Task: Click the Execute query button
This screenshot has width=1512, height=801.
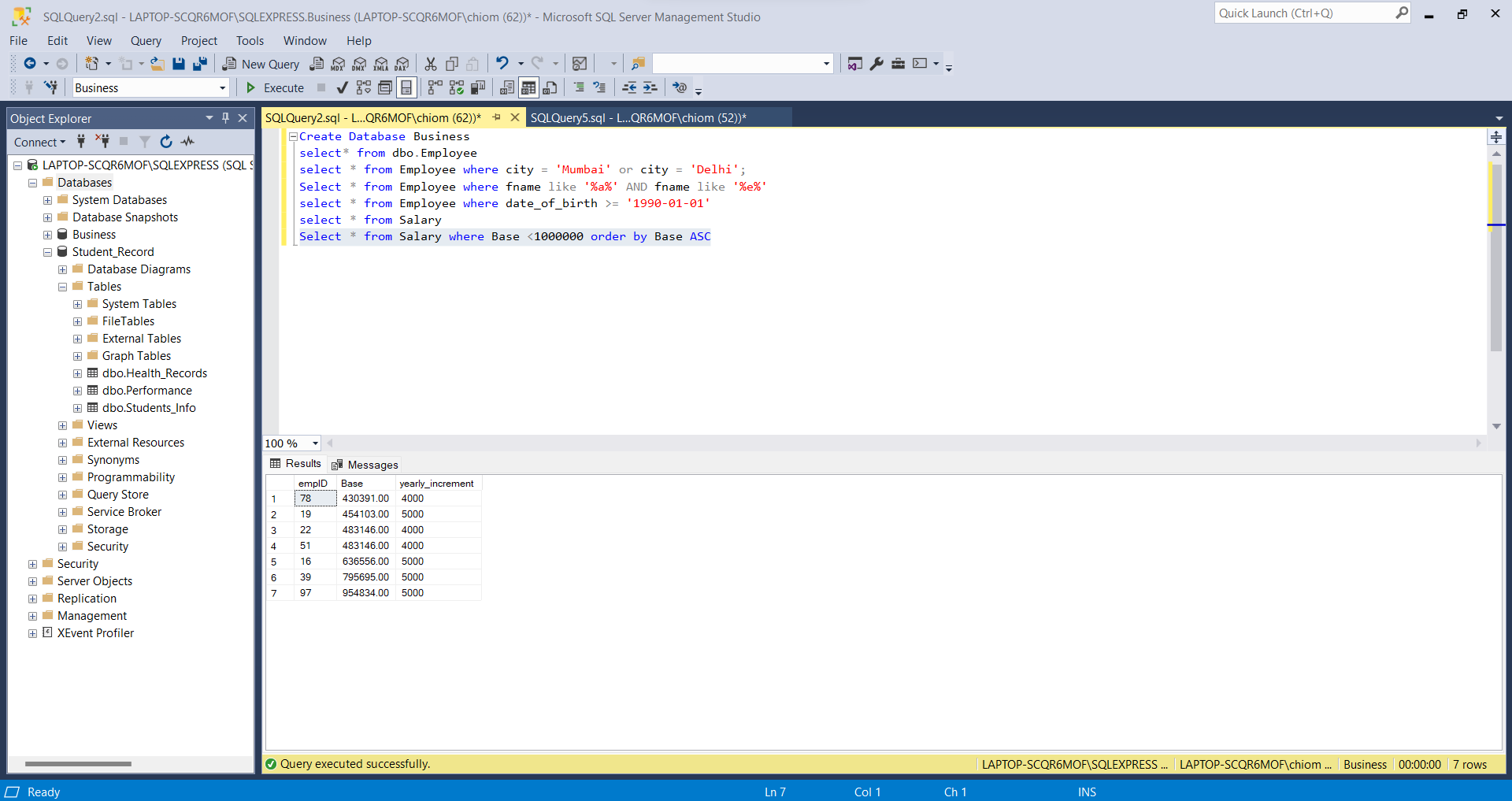Action: (x=273, y=87)
